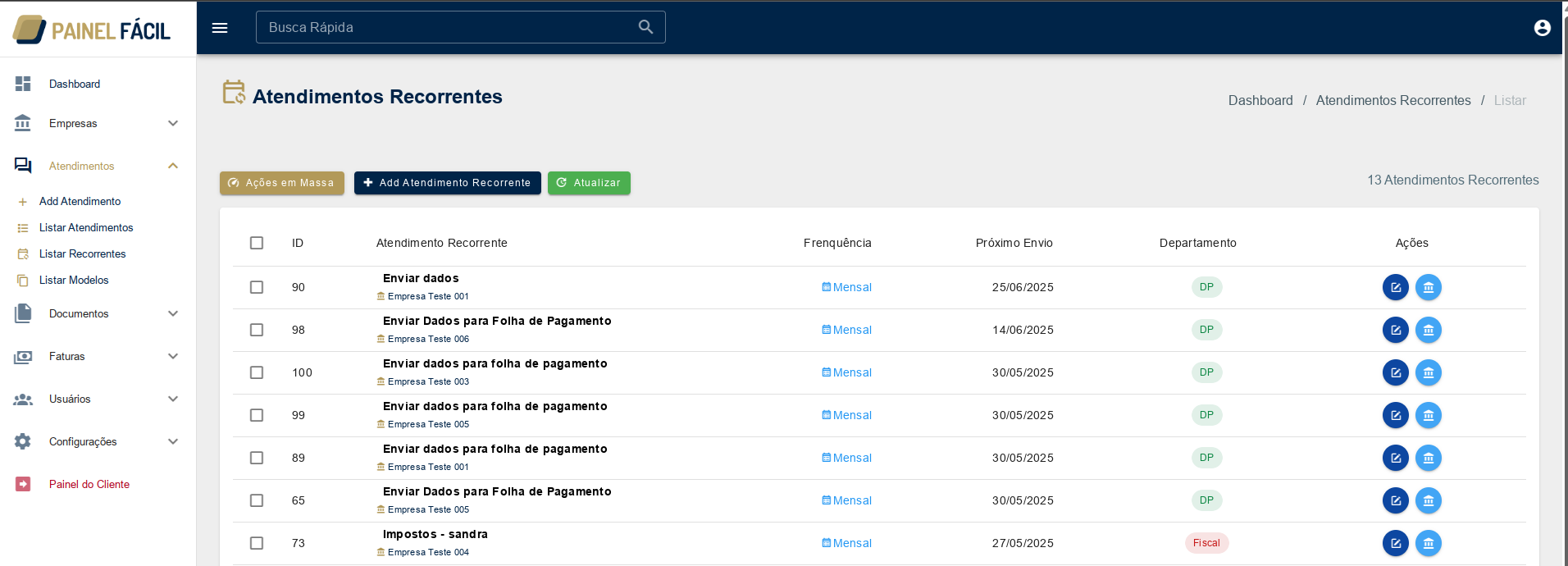
Task: Check the checkbox for ID 98
Action: pyautogui.click(x=257, y=330)
